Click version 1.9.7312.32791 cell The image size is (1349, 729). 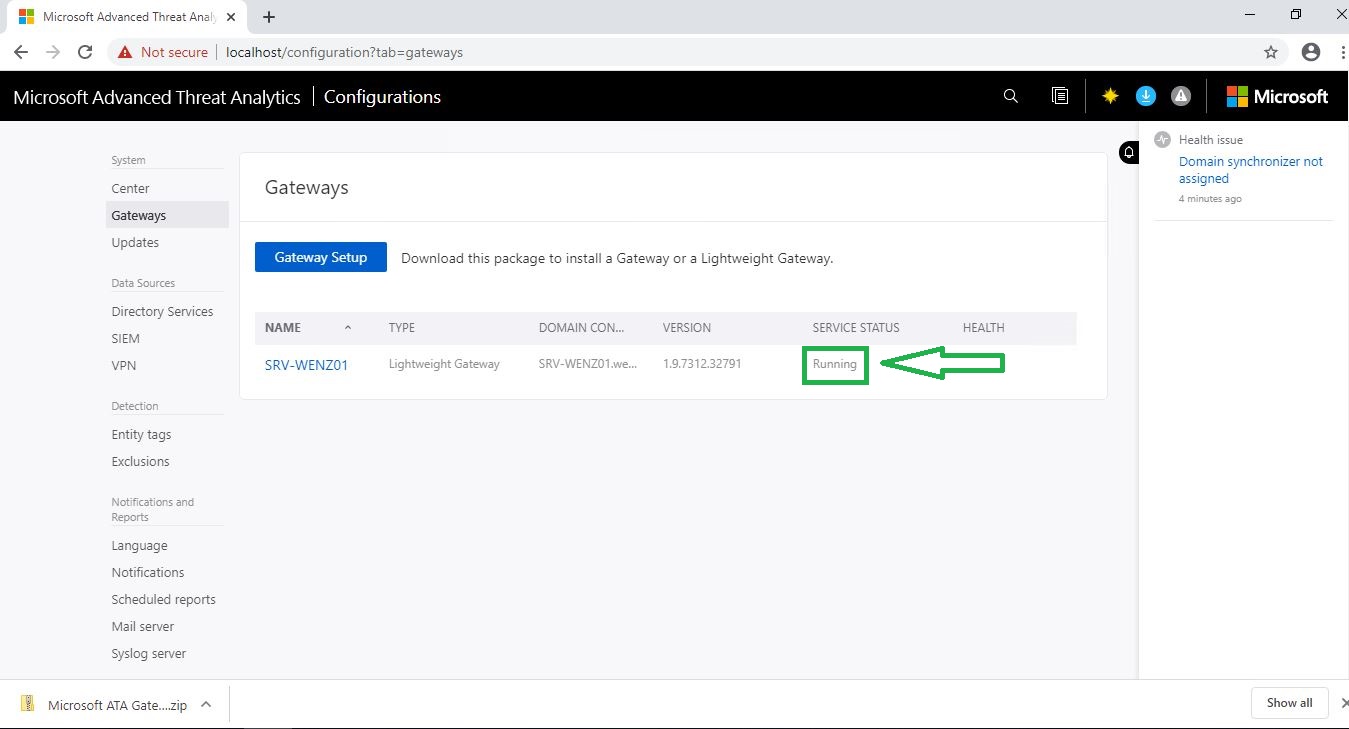pos(702,364)
